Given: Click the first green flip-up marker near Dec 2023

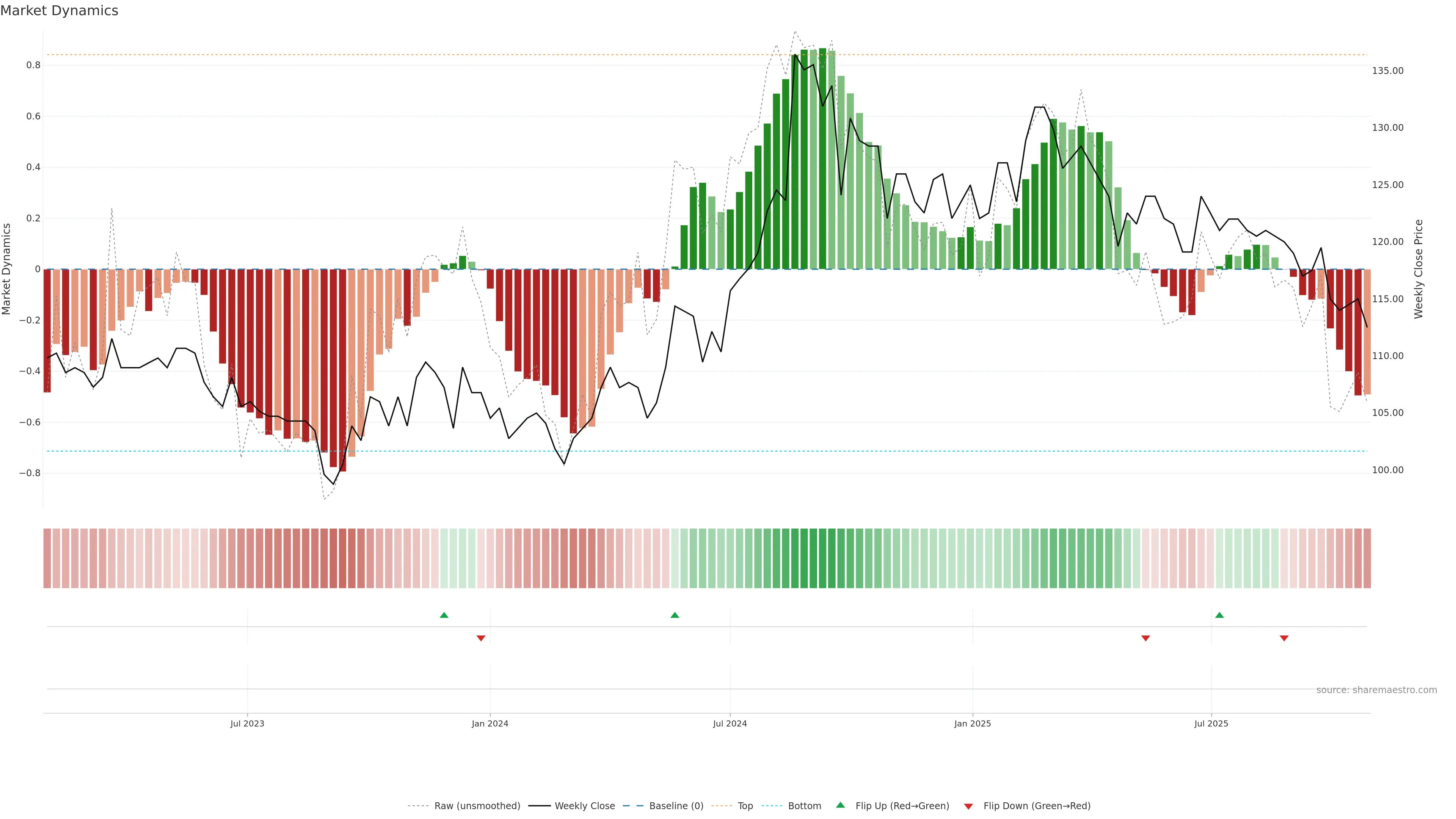Looking at the screenshot, I should tap(444, 615).
